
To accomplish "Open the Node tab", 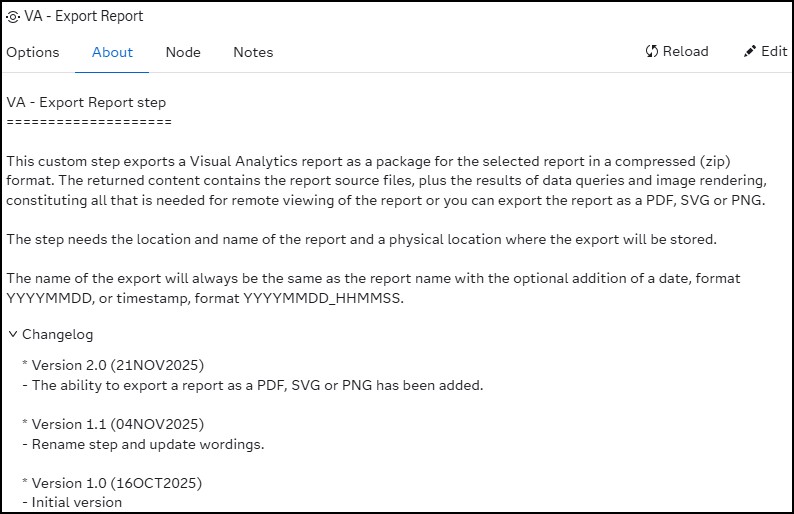I will click(183, 52).
